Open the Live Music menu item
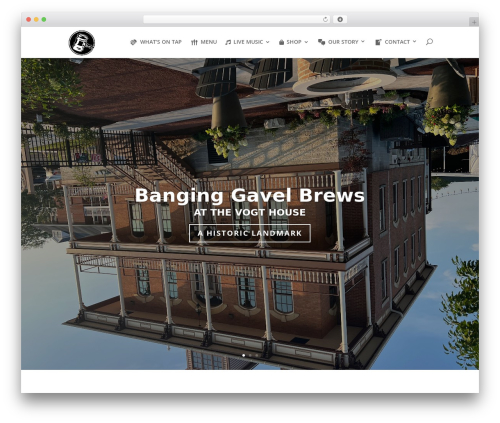The height and width of the screenshot is (423, 500). coord(248,42)
